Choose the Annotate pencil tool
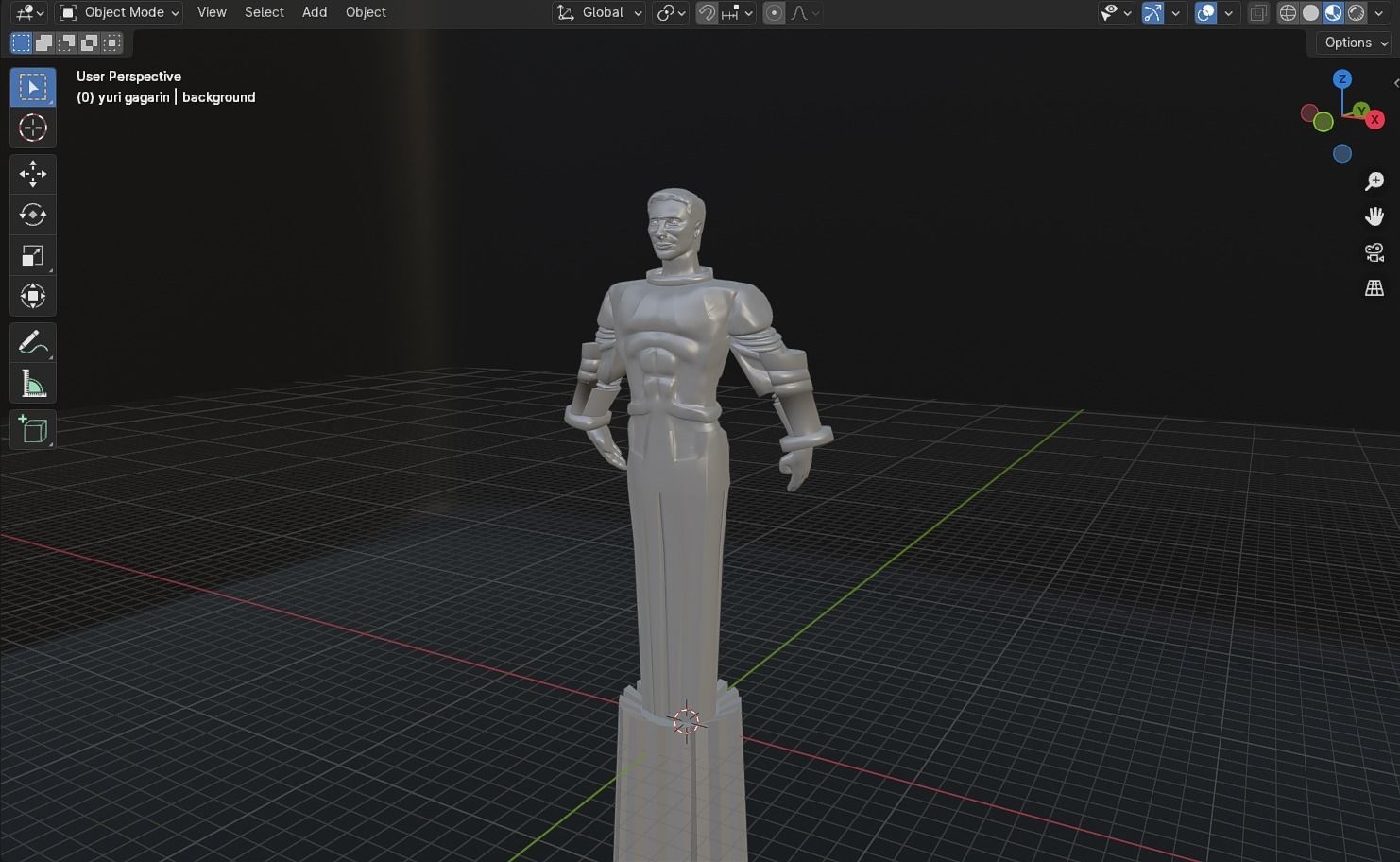 [x=33, y=342]
